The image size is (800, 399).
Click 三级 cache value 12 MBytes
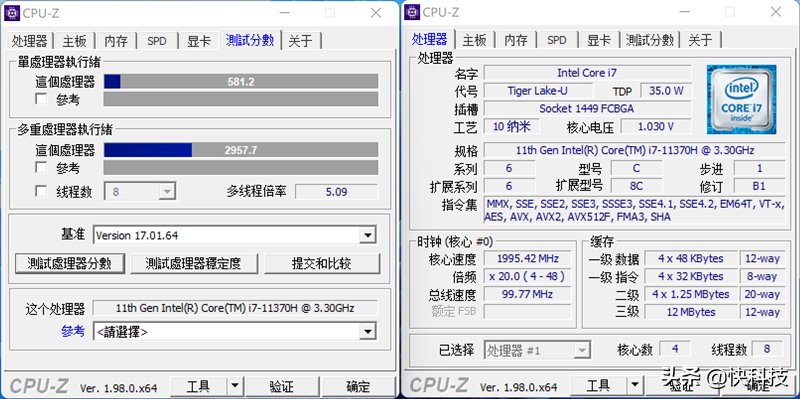pos(690,311)
